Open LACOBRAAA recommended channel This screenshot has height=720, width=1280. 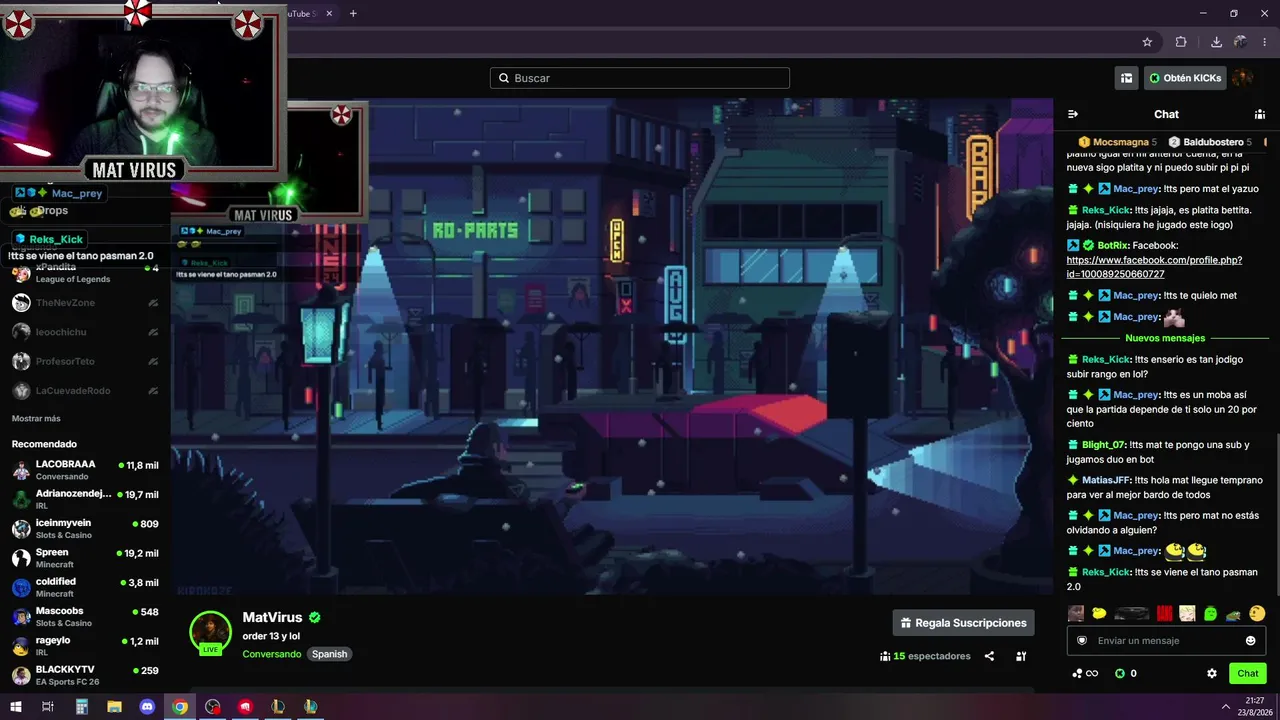point(85,470)
